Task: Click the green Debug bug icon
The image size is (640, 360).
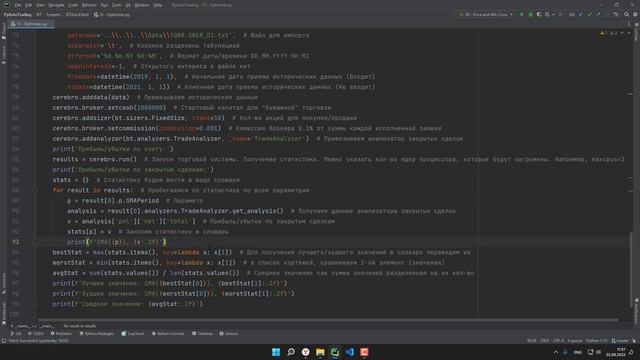Action: coord(530,14)
